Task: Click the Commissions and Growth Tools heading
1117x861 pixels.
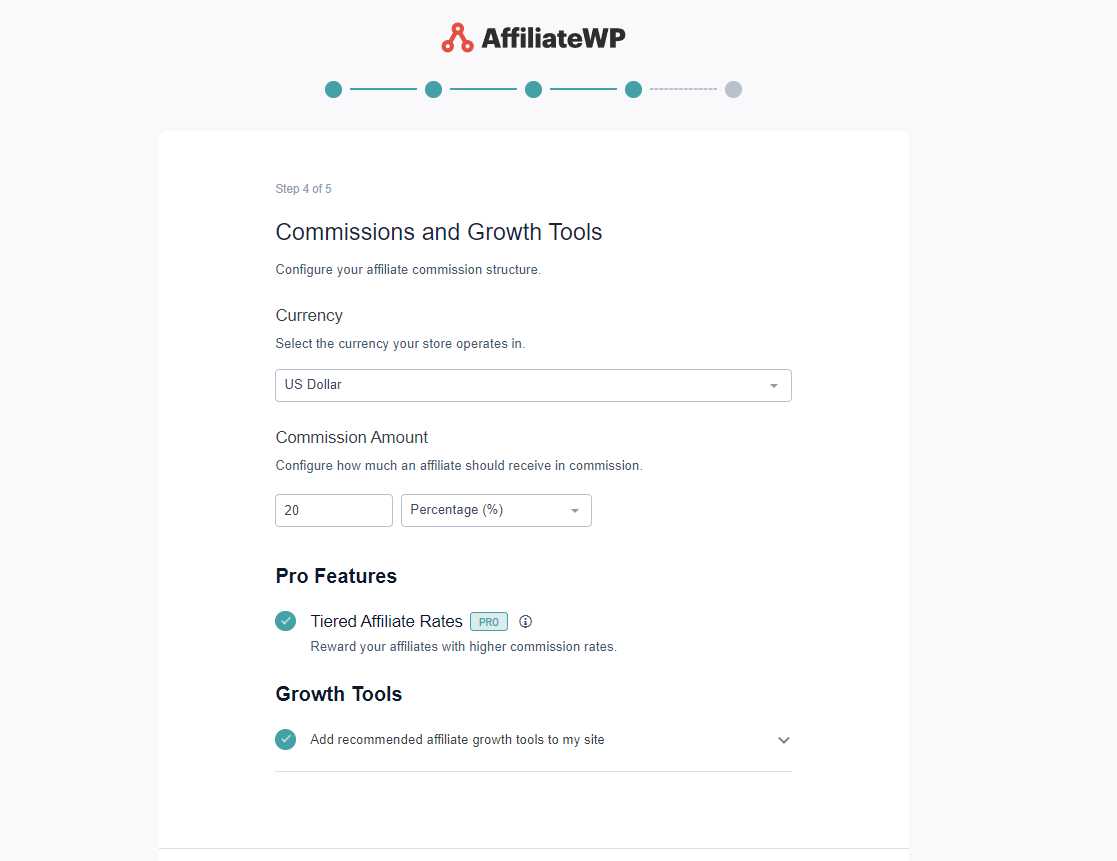Action: (439, 232)
